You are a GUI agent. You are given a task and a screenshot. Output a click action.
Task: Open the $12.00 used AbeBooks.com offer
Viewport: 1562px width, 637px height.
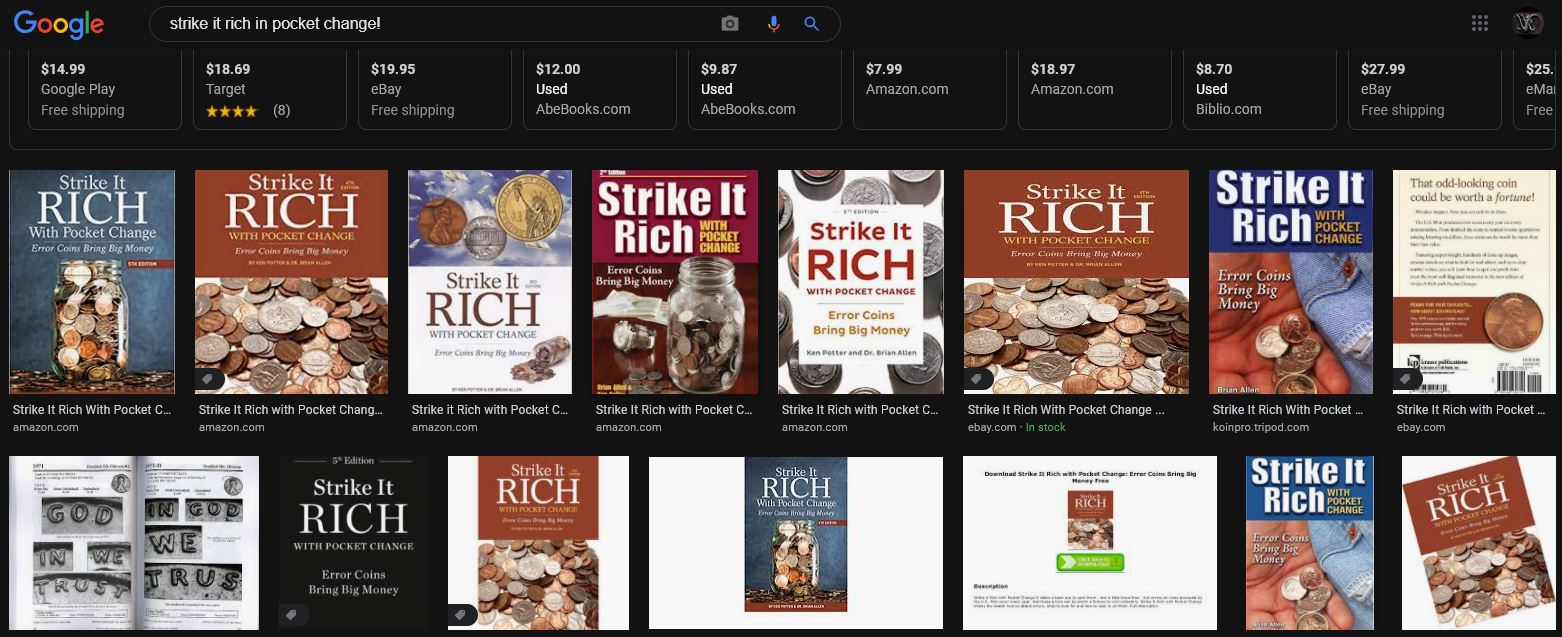(x=598, y=89)
